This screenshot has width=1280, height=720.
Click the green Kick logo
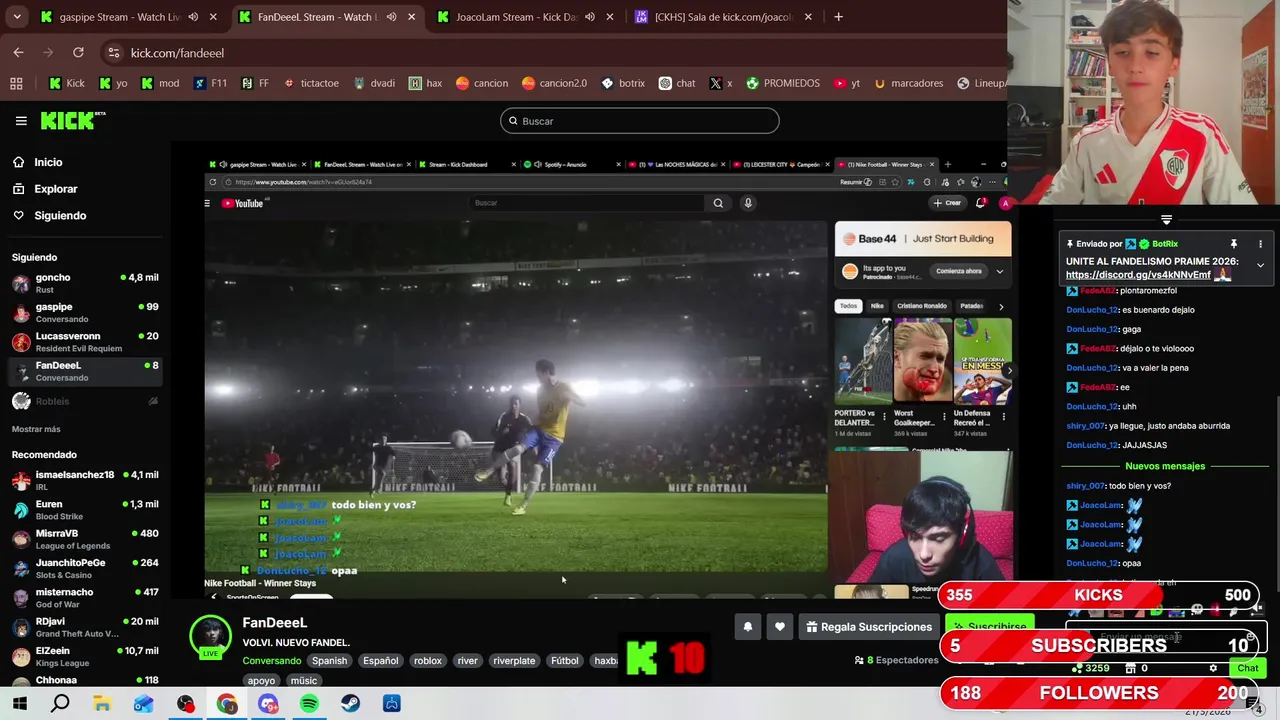tap(72, 120)
